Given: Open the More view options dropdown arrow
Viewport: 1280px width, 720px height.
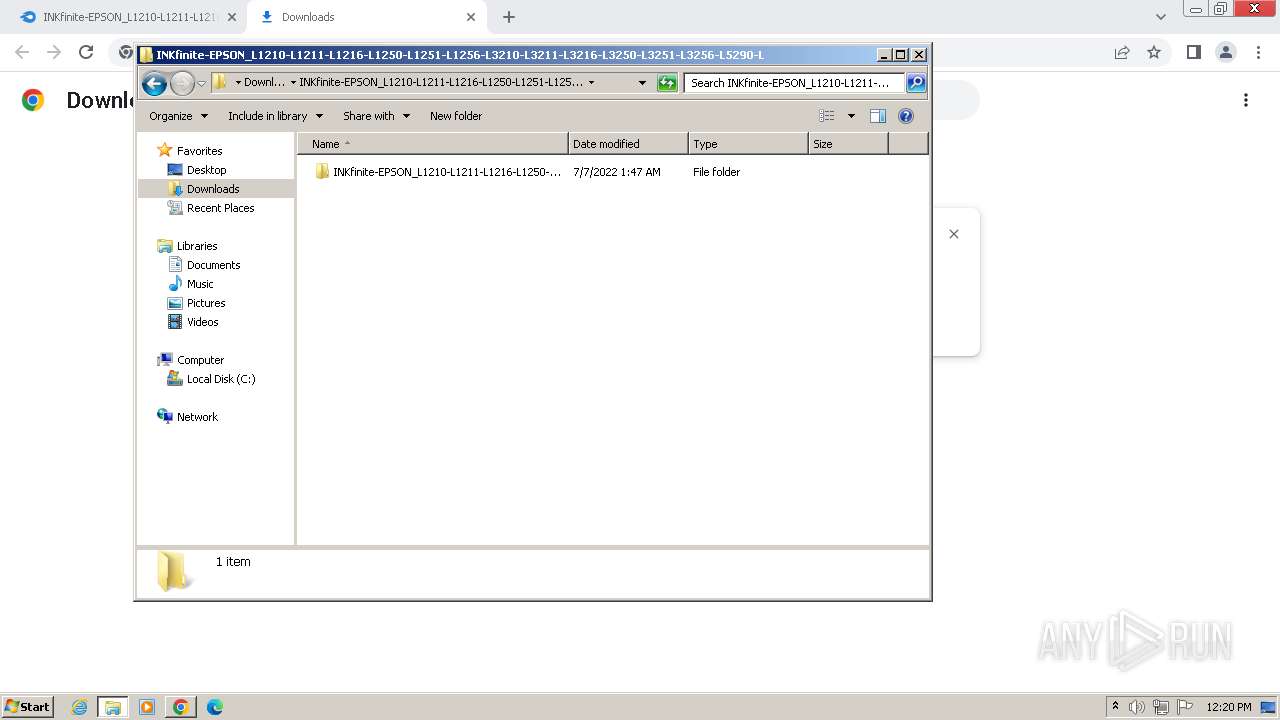Looking at the screenshot, I should [851, 116].
